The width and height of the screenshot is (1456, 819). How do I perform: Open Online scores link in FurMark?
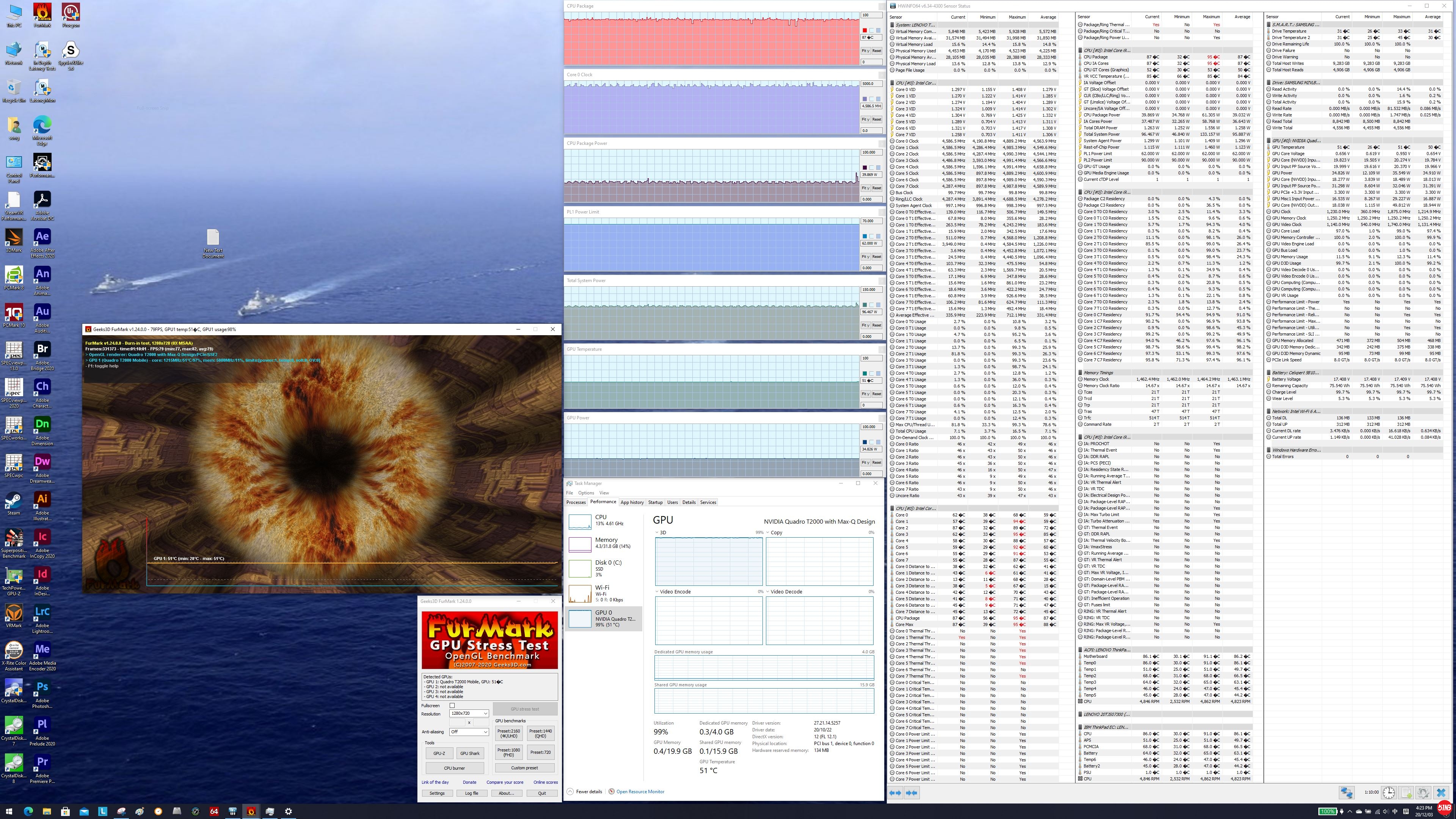pos(546,782)
